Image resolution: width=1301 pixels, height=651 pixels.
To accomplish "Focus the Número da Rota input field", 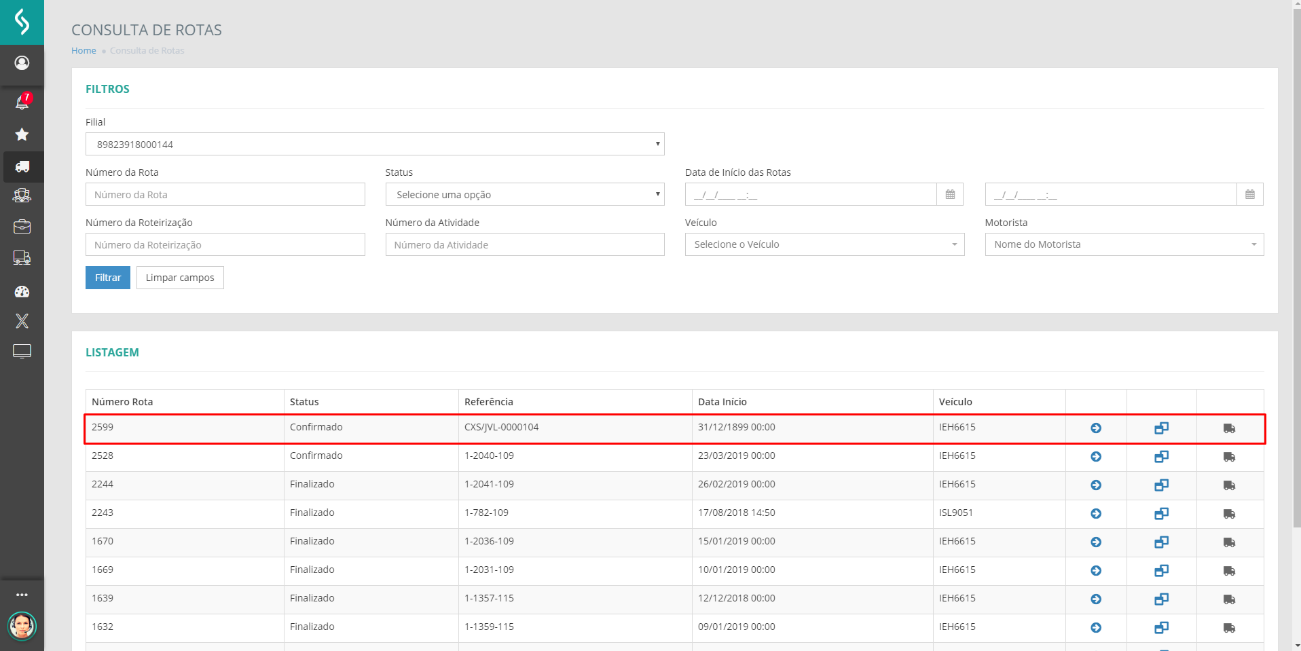I will [225, 194].
